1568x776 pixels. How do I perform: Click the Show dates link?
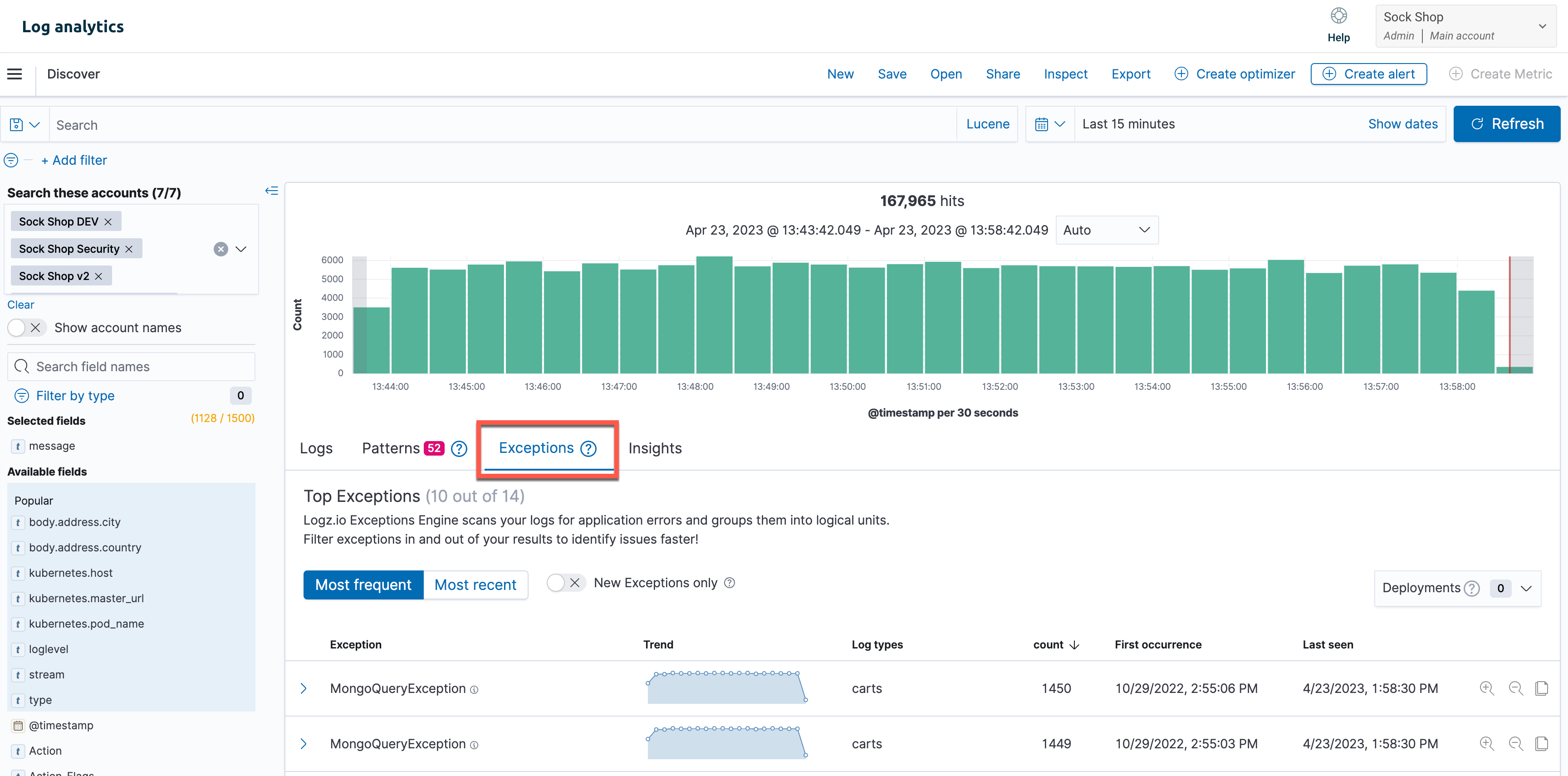point(1402,123)
